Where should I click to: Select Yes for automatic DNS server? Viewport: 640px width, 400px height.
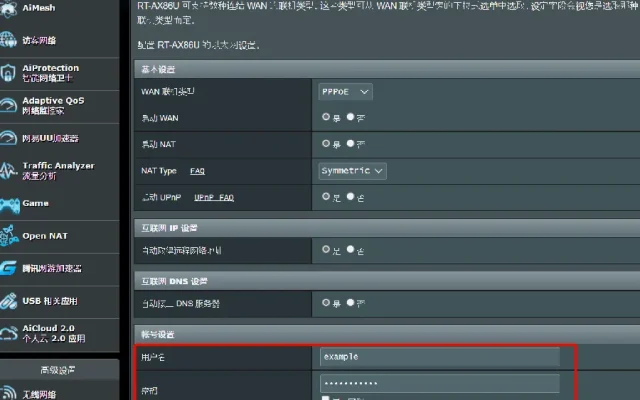pos(326,302)
